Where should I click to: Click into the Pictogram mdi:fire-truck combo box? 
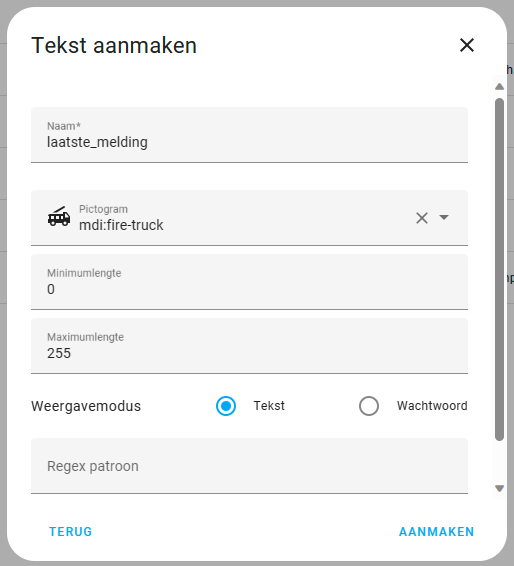pyautogui.click(x=249, y=218)
